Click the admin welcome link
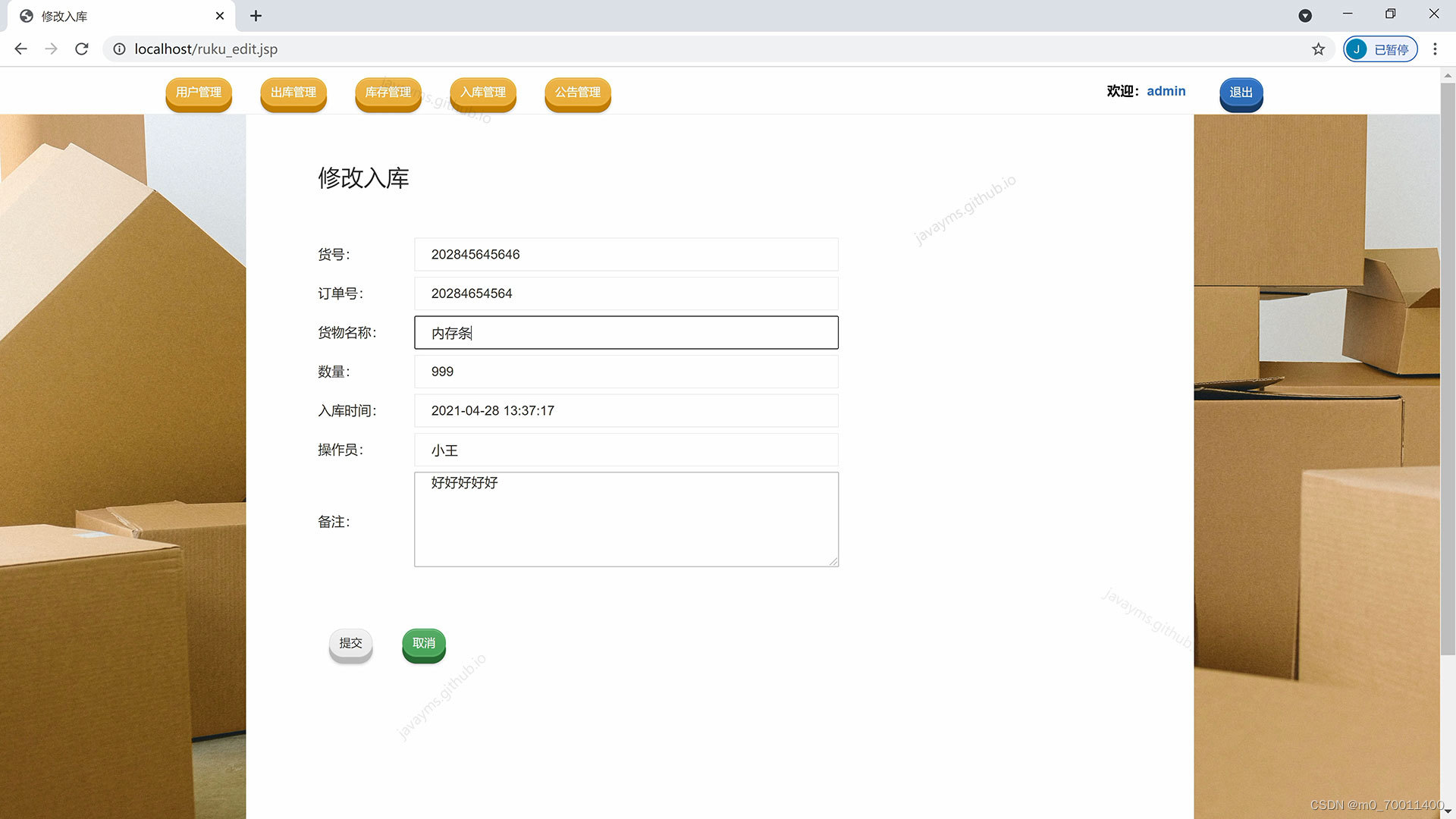 [1166, 91]
